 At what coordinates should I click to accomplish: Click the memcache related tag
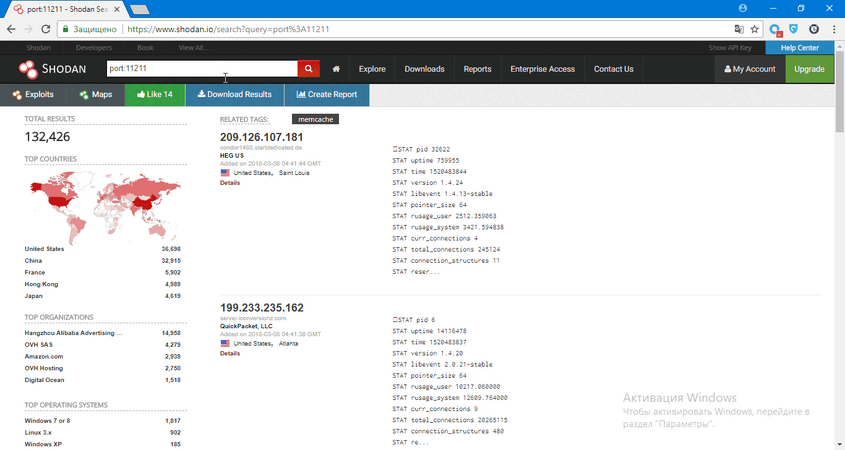(x=321, y=119)
